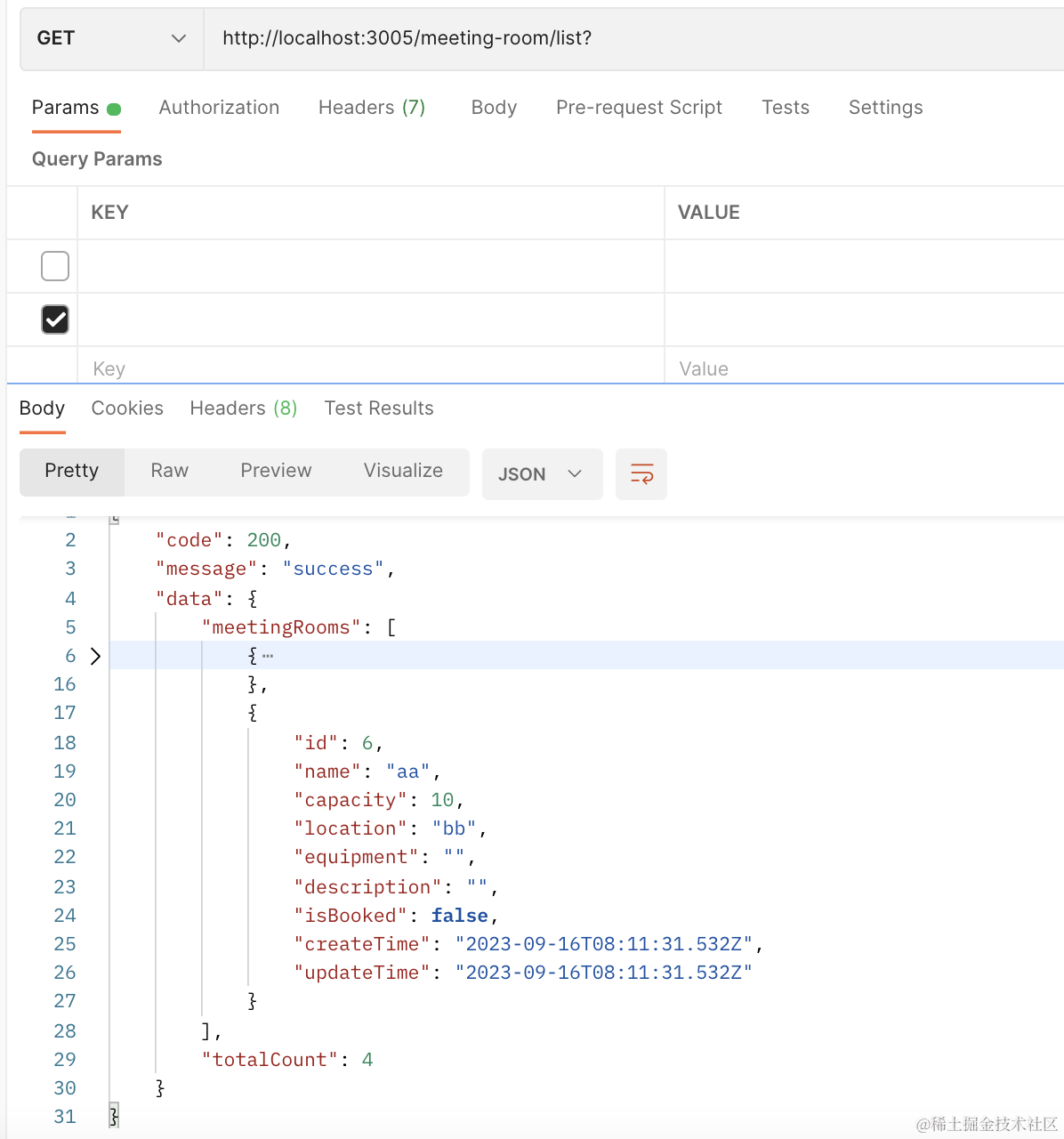Switch response view to Preview
The width and height of the screenshot is (1064, 1139).
coord(276,471)
